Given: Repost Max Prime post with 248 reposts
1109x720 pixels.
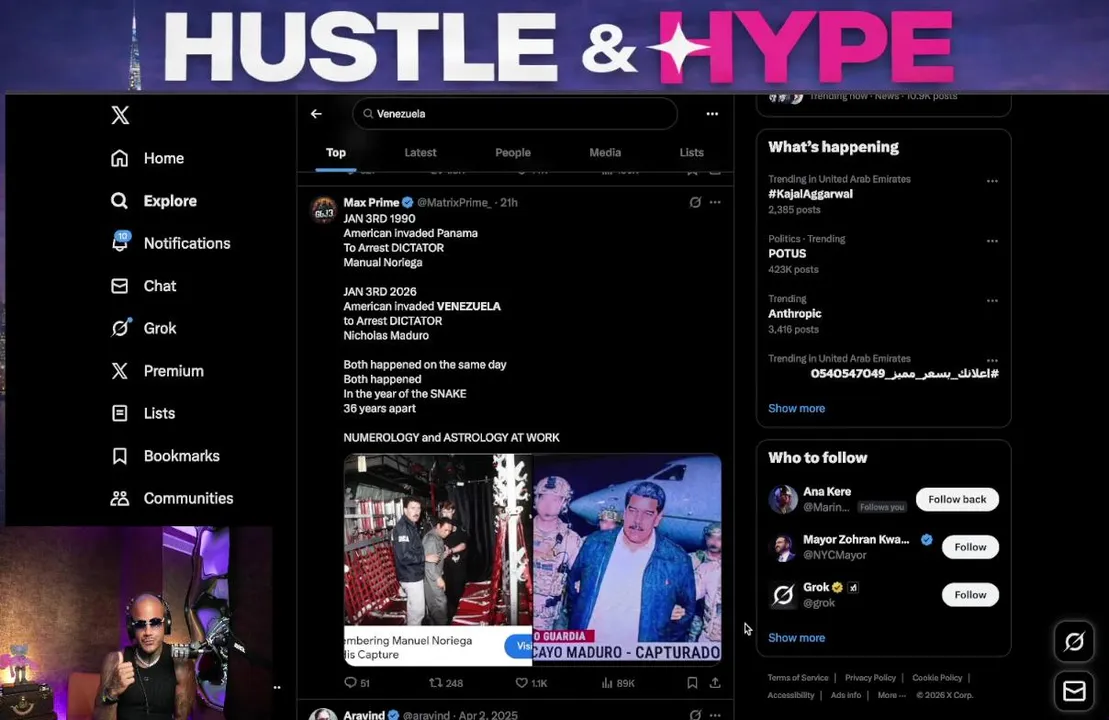Looking at the screenshot, I should click(446, 683).
